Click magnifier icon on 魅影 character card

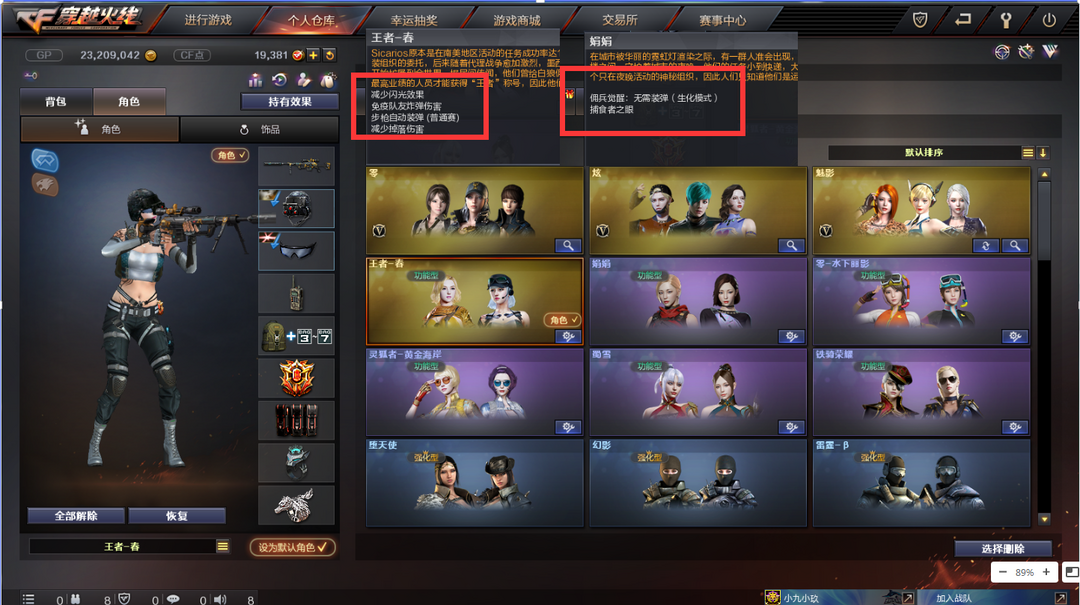point(1015,245)
